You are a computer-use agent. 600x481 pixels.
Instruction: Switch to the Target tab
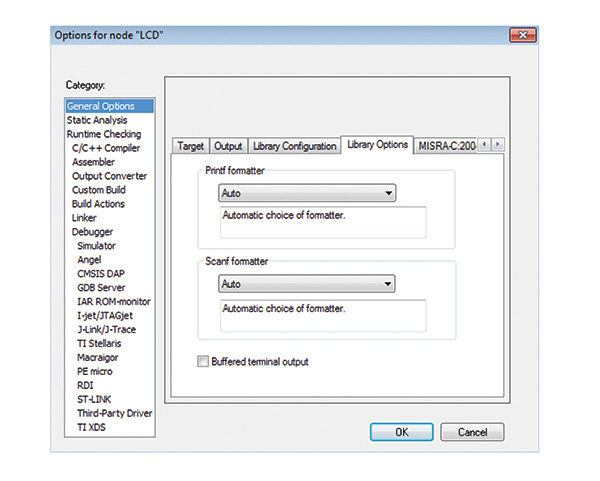tap(190, 146)
